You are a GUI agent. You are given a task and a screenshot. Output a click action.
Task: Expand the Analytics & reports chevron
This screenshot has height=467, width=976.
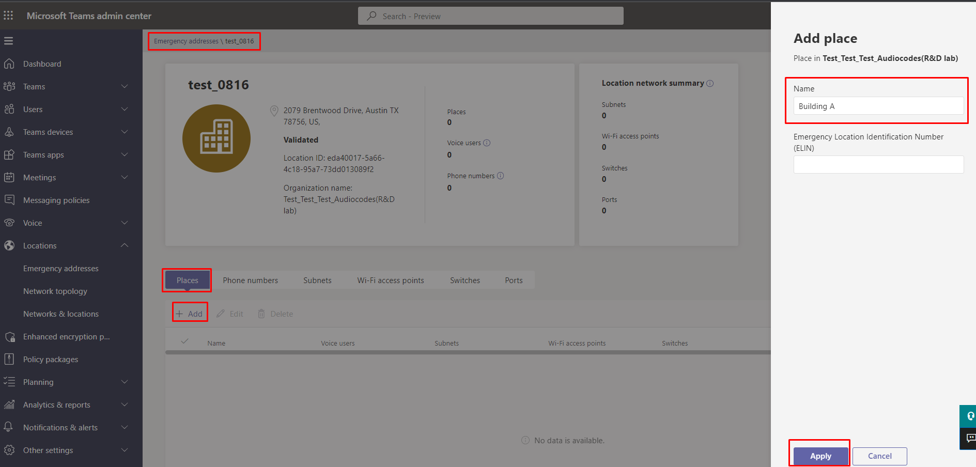(124, 405)
